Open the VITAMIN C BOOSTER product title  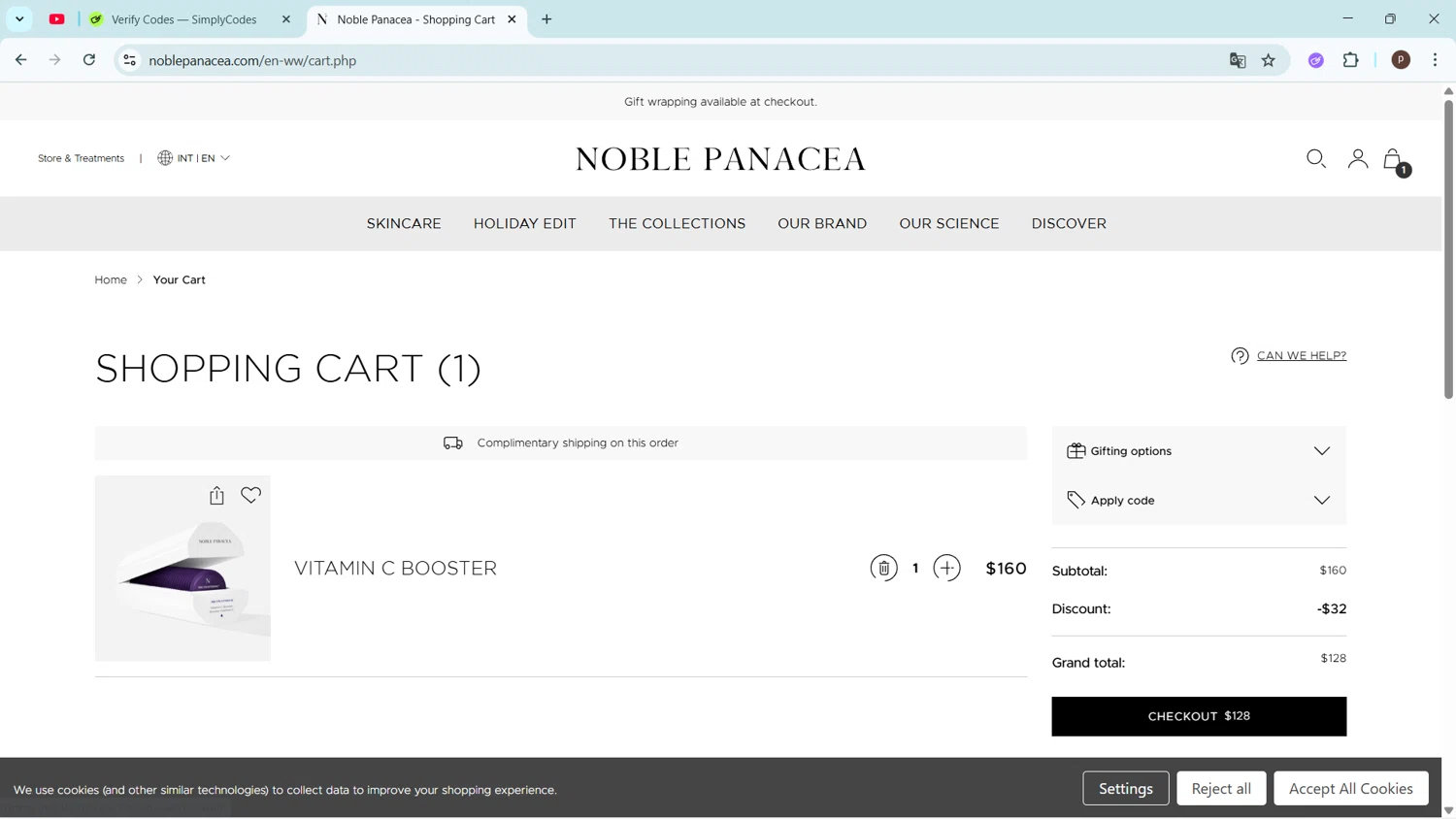395,569
